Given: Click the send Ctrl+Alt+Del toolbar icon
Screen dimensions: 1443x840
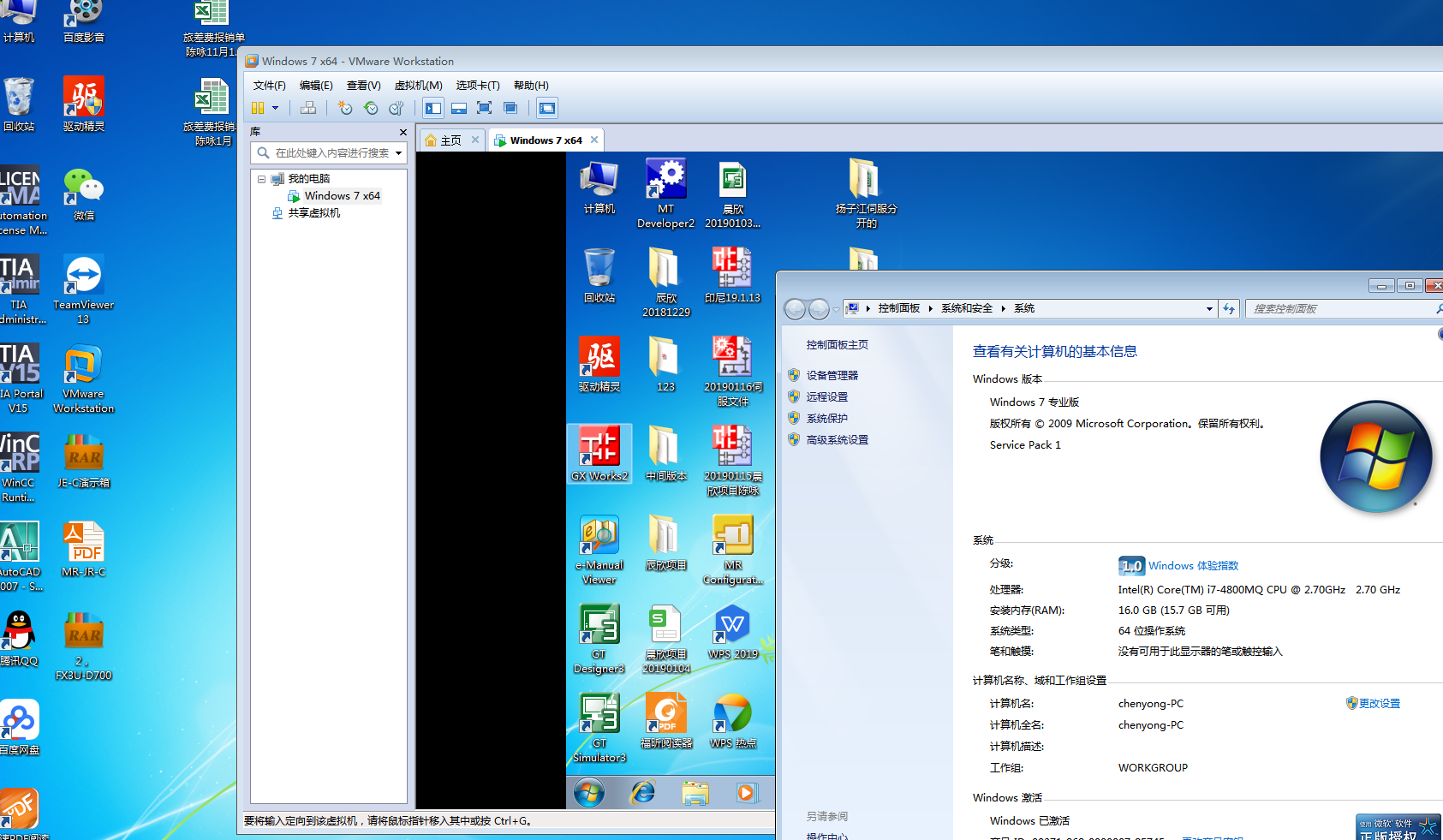Looking at the screenshot, I should (308, 108).
